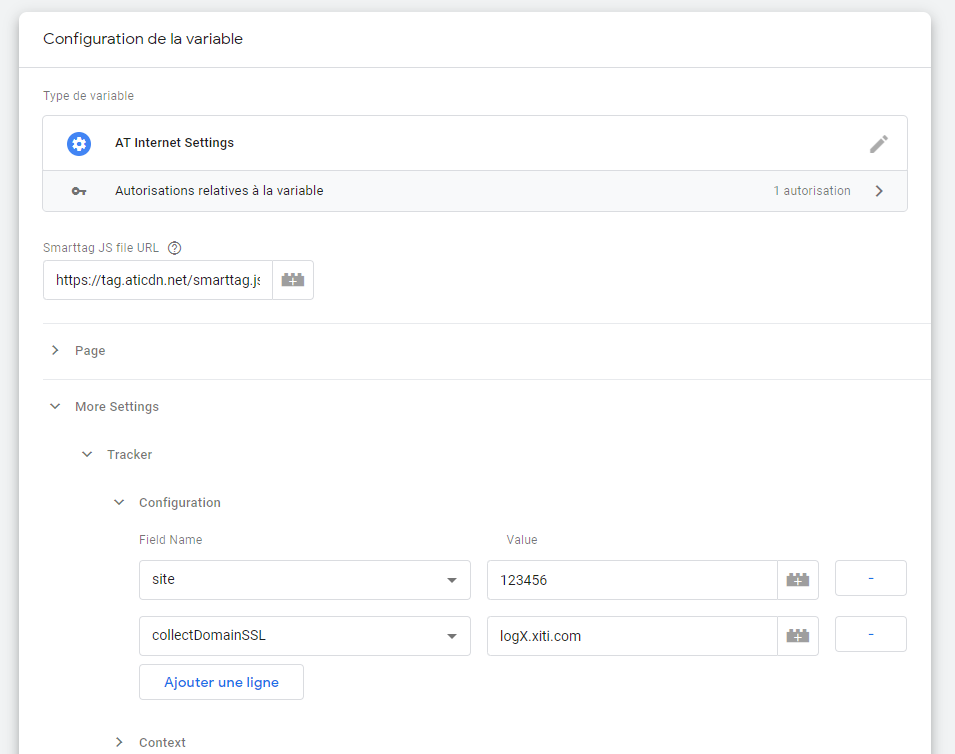The image size is (955, 754).
Task: Click variable picker icon beside Smarttag URL field
Action: (293, 280)
